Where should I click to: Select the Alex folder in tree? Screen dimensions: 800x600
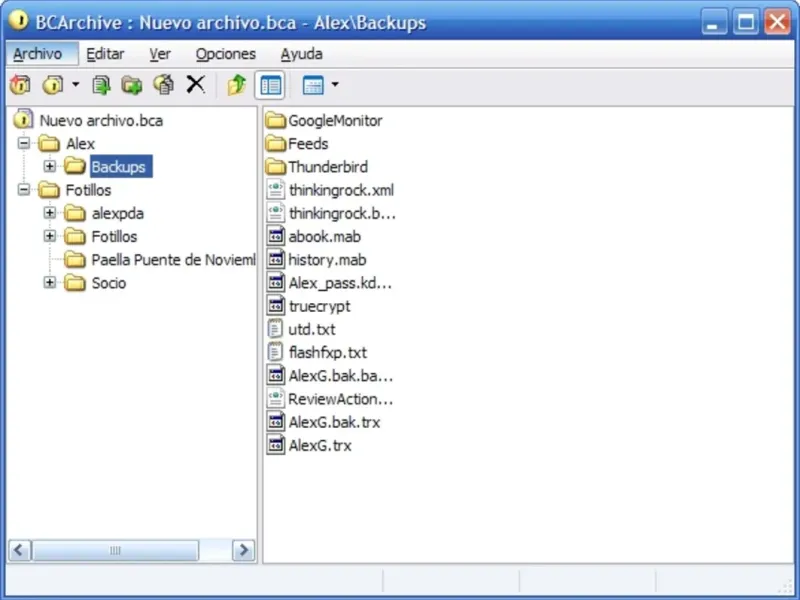[x=80, y=143]
